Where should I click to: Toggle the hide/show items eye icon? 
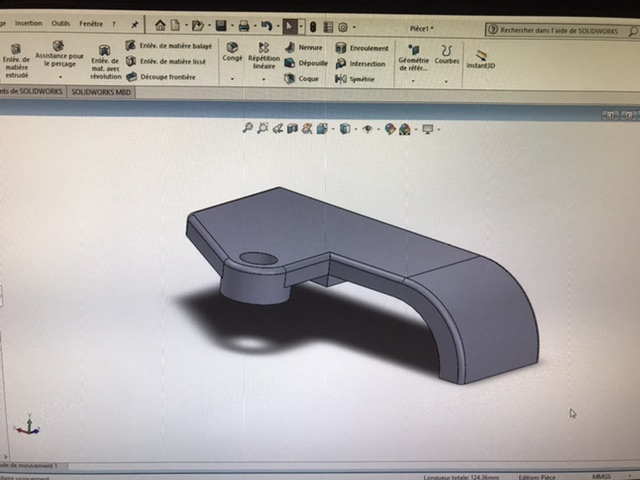(368, 129)
